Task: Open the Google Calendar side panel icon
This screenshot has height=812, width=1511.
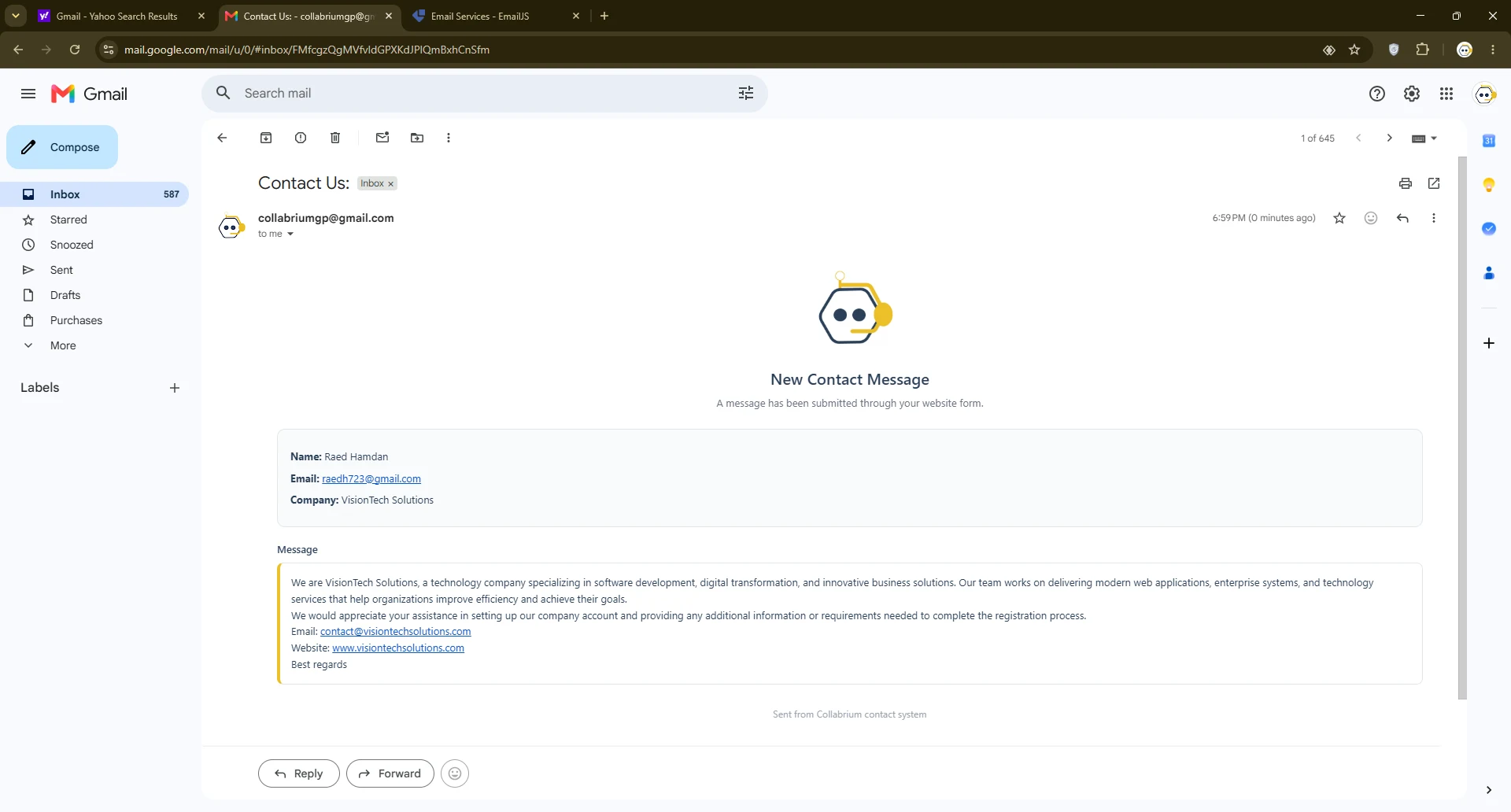Action: coord(1489,141)
